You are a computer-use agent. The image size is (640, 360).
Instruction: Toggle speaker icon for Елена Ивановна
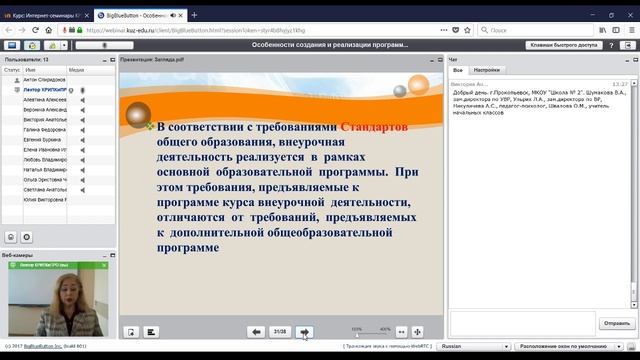coord(82,150)
